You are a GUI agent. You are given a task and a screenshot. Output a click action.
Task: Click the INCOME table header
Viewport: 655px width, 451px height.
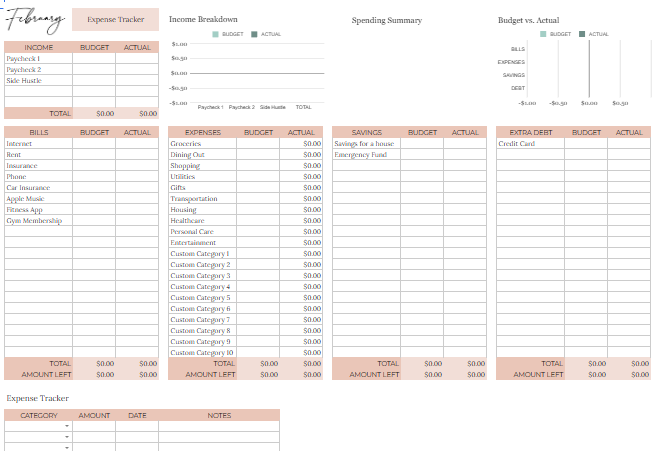coord(38,48)
